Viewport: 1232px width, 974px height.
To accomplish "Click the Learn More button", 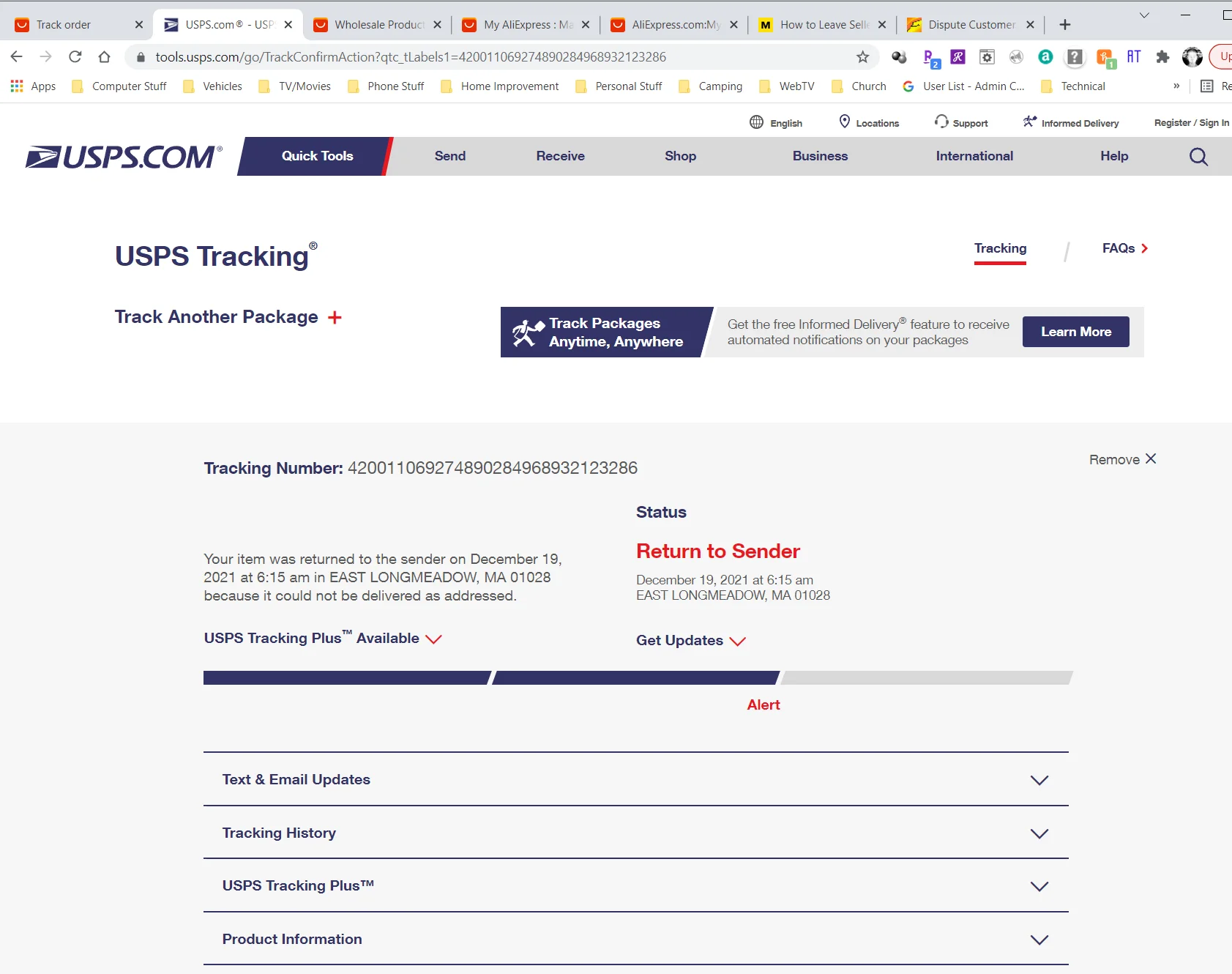I will (1076, 332).
